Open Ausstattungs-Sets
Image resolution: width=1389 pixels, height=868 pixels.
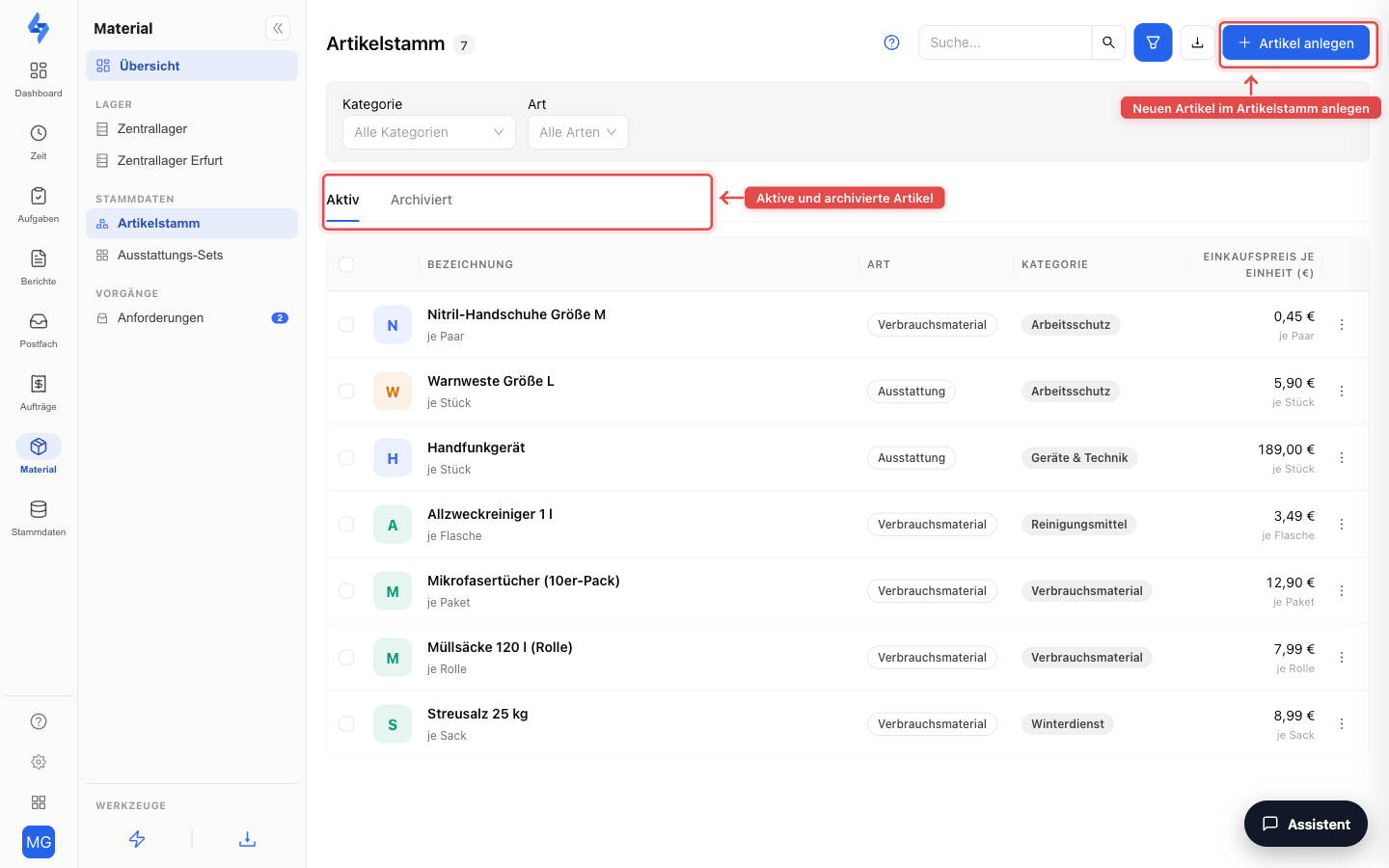tap(192, 255)
